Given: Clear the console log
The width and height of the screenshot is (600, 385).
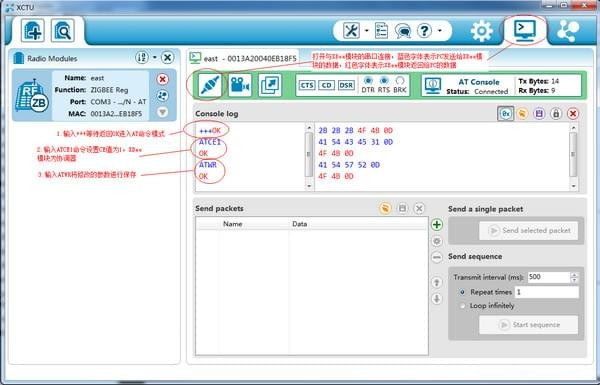Looking at the screenshot, I should [x=573, y=114].
